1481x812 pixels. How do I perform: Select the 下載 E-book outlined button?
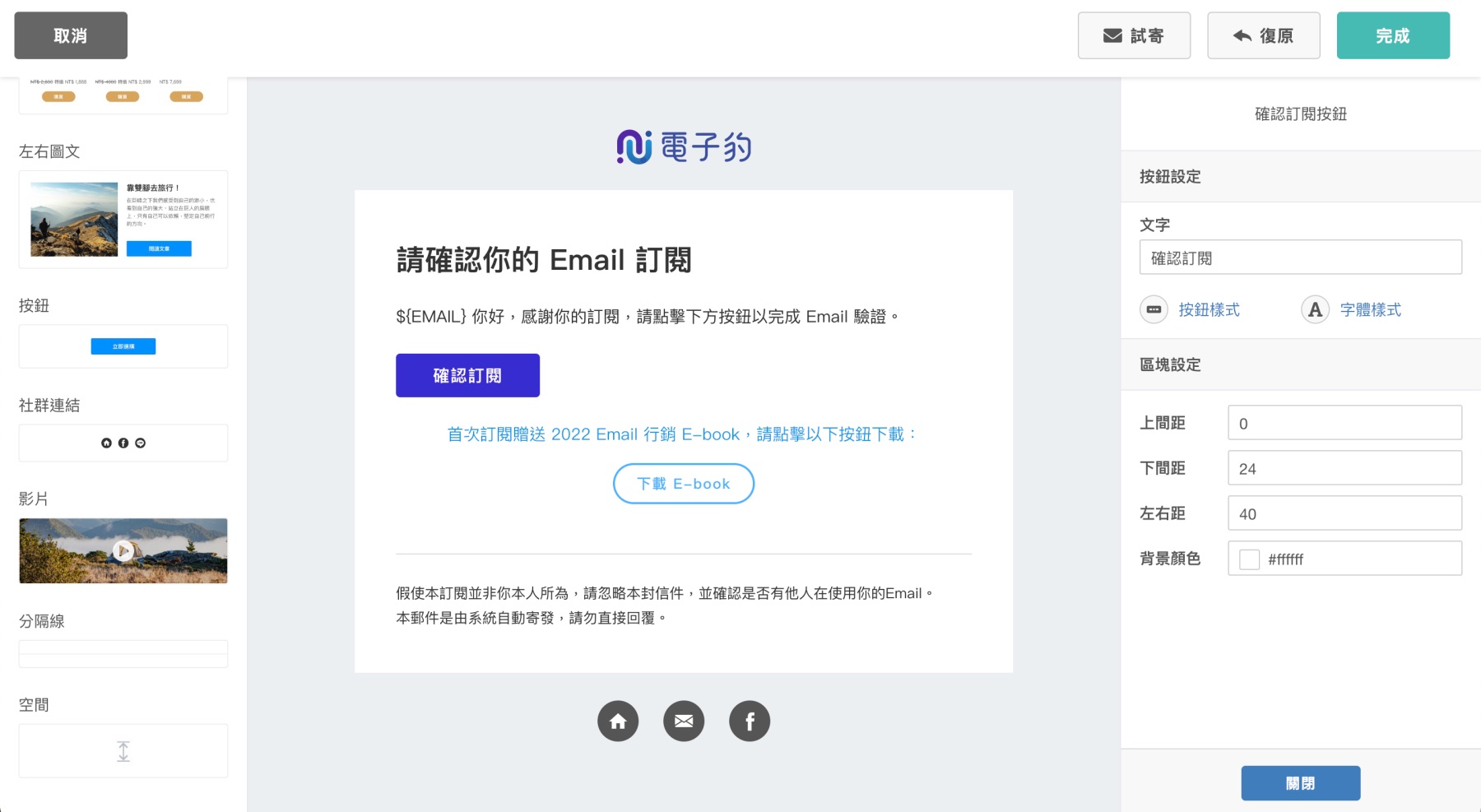point(684,484)
